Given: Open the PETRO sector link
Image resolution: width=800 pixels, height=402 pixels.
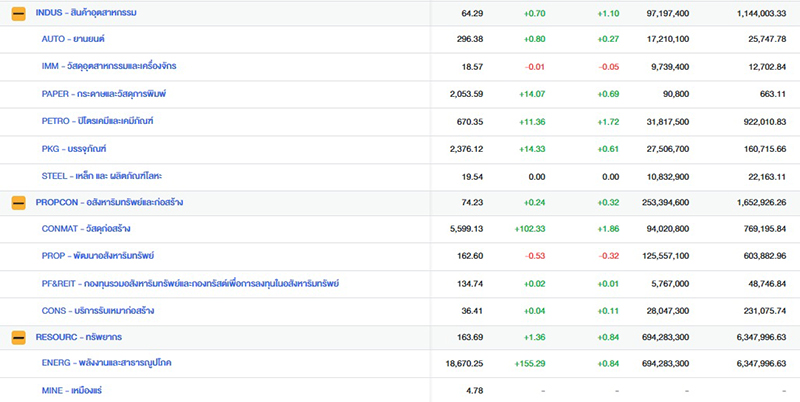Looking at the screenshot, I should point(97,121).
